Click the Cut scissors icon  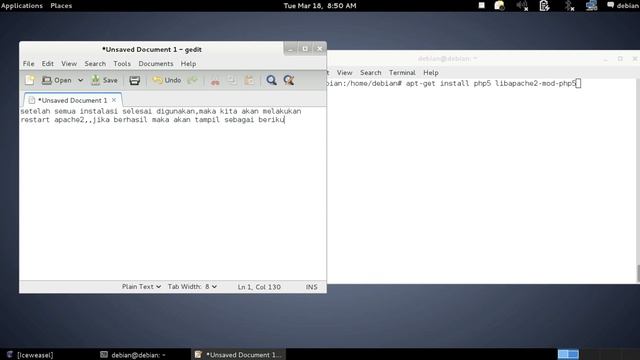tap(215, 80)
